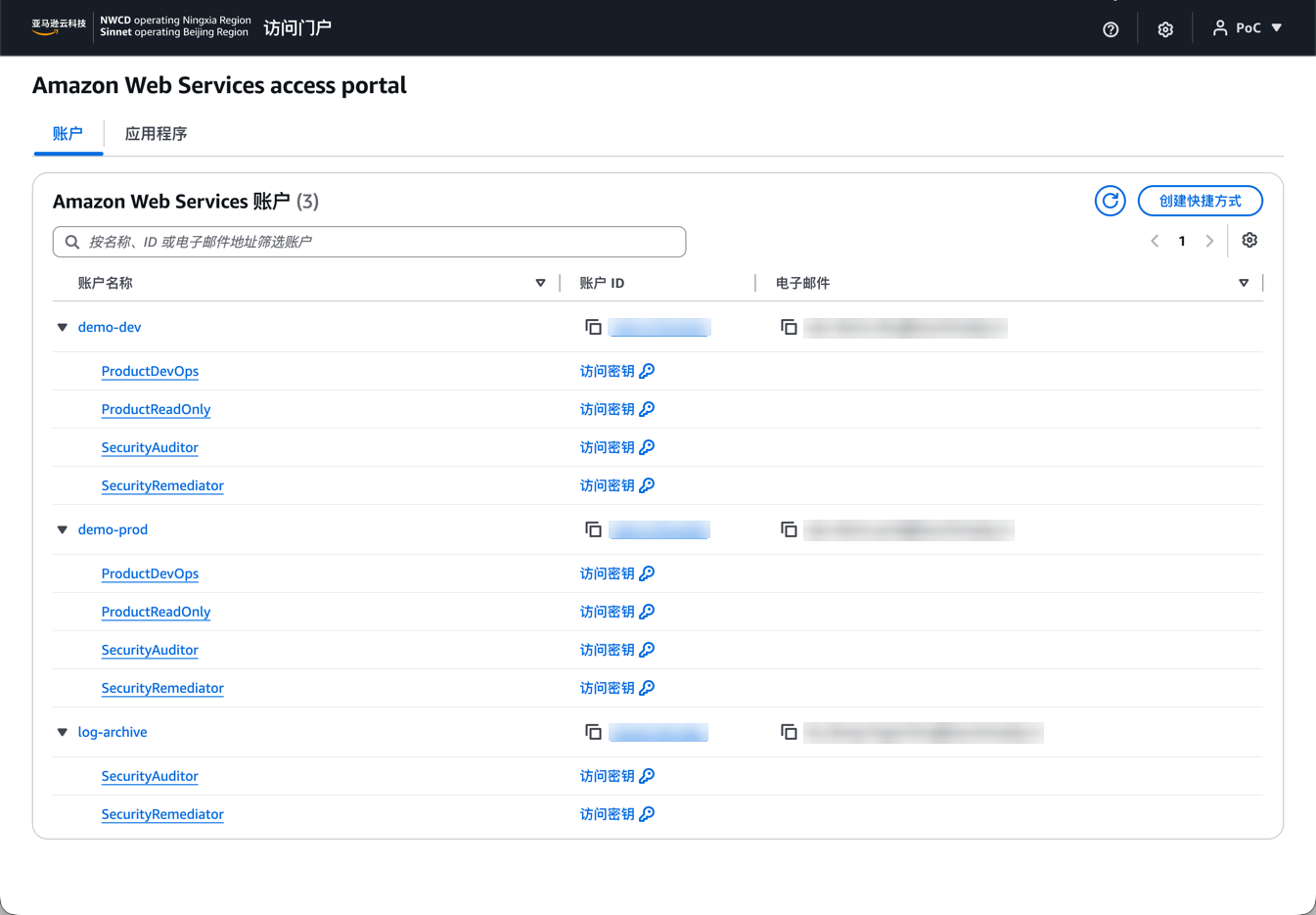This screenshot has height=915, width=1316.
Task: Get 访问密钥 for demo-dev SecurityAuditor
Action: (x=617, y=447)
